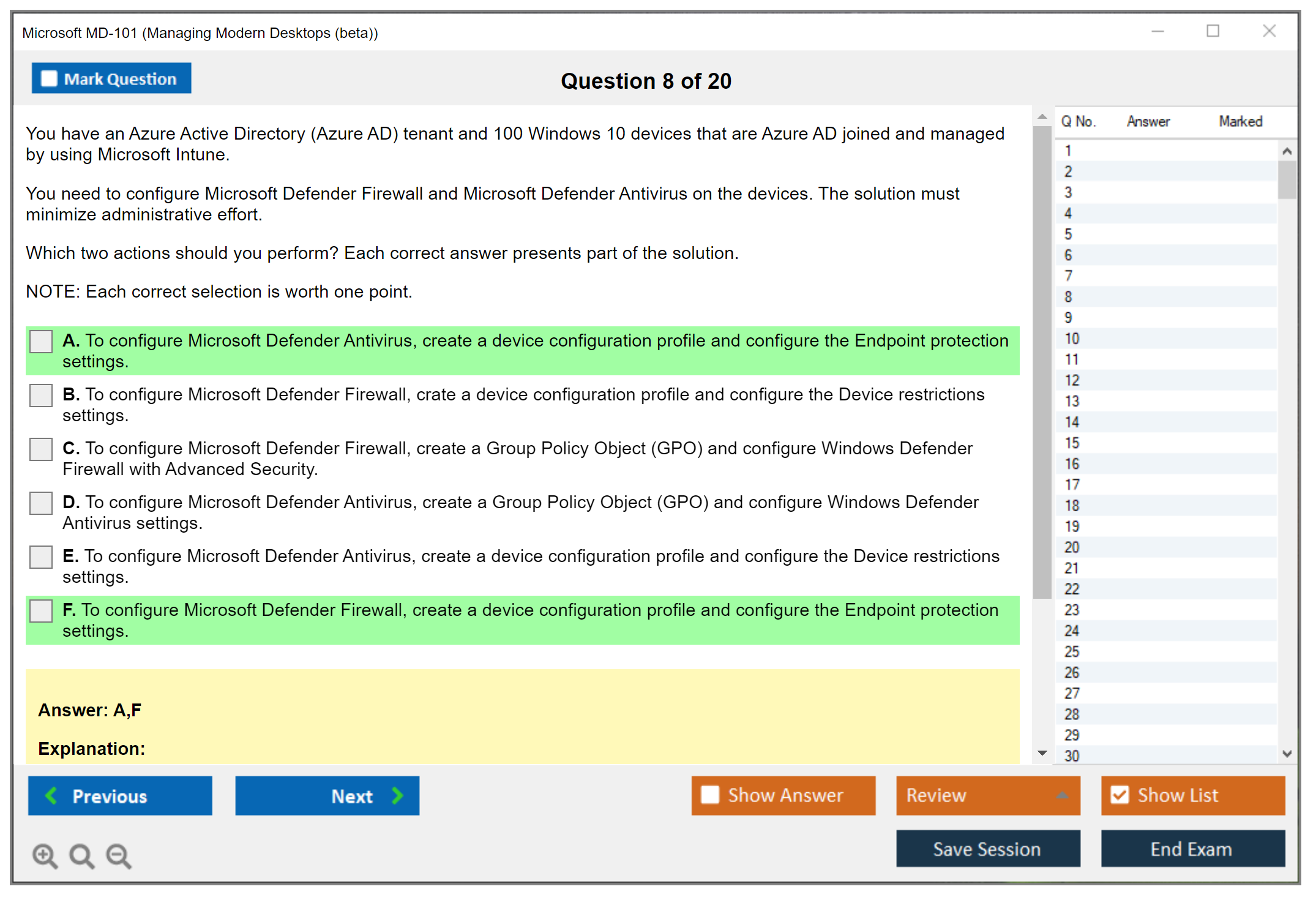Select checkbox for answer F
Image resolution: width=1316 pixels, height=900 pixels.
(x=41, y=611)
